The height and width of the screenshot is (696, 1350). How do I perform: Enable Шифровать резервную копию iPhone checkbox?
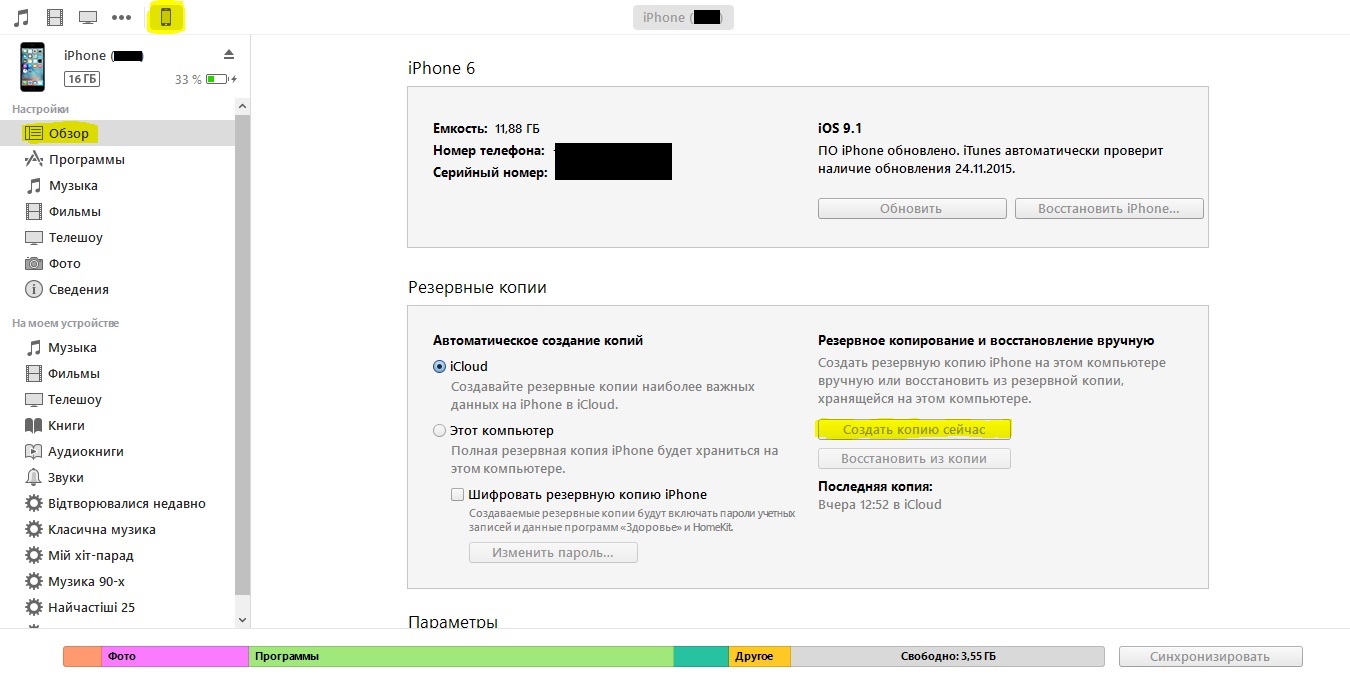pos(458,494)
